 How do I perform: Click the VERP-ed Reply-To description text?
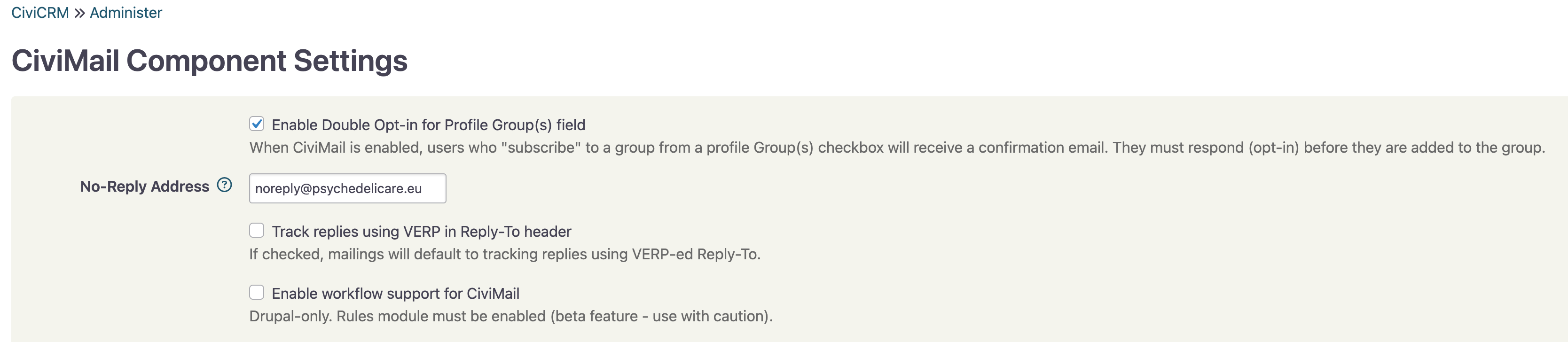click(x=505, y=254)
